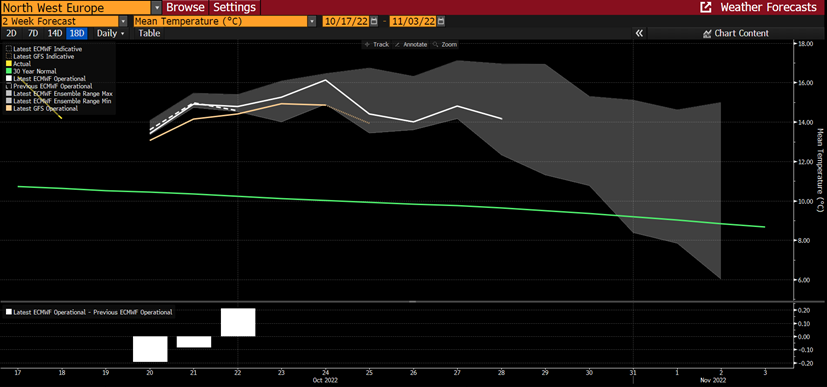Screen dimensions: 827x387
Task: Open Chart Content panel
Action: point(735,33)
